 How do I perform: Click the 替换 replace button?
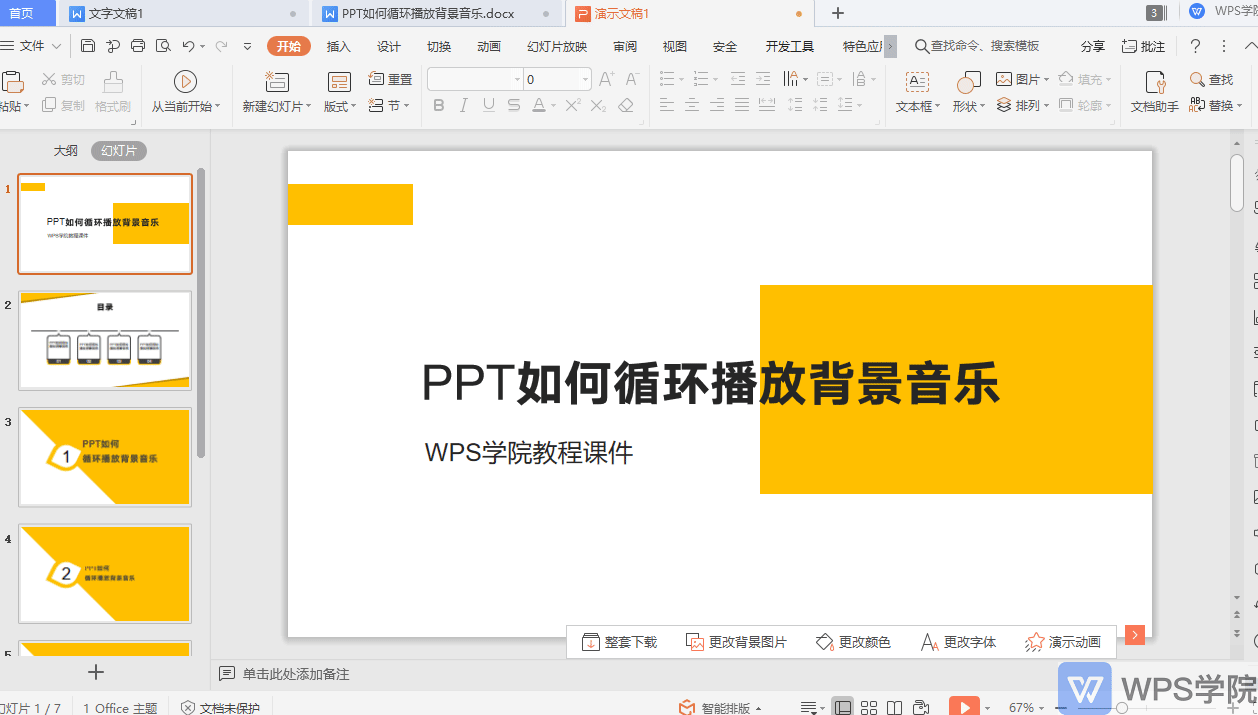pos(1214,105)
